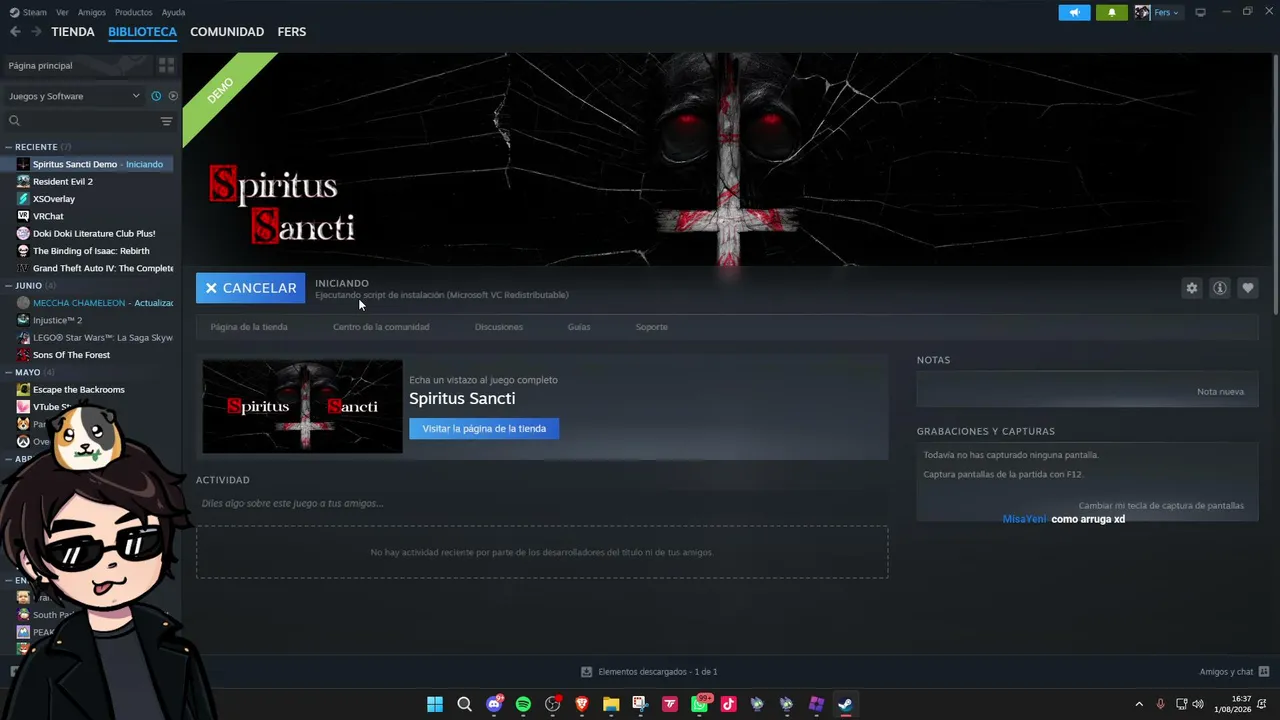Click the Spiritus Sancti store thumbnail

click(x=302, y=407)
